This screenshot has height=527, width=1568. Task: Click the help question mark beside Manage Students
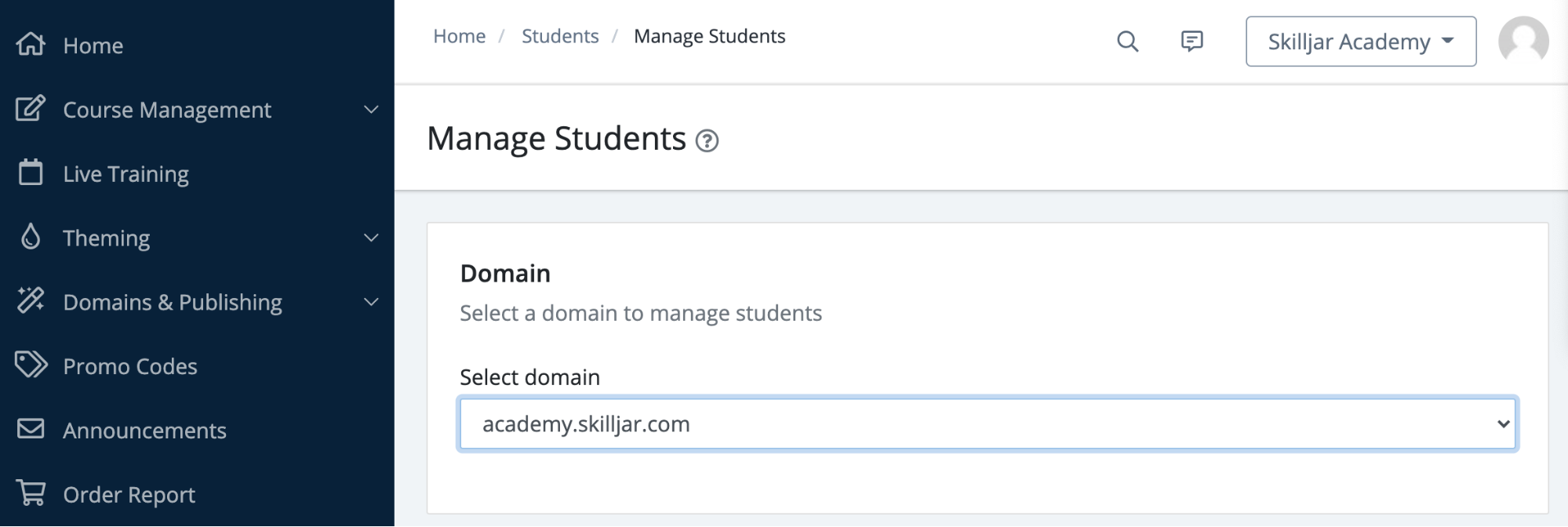(707, 141)
